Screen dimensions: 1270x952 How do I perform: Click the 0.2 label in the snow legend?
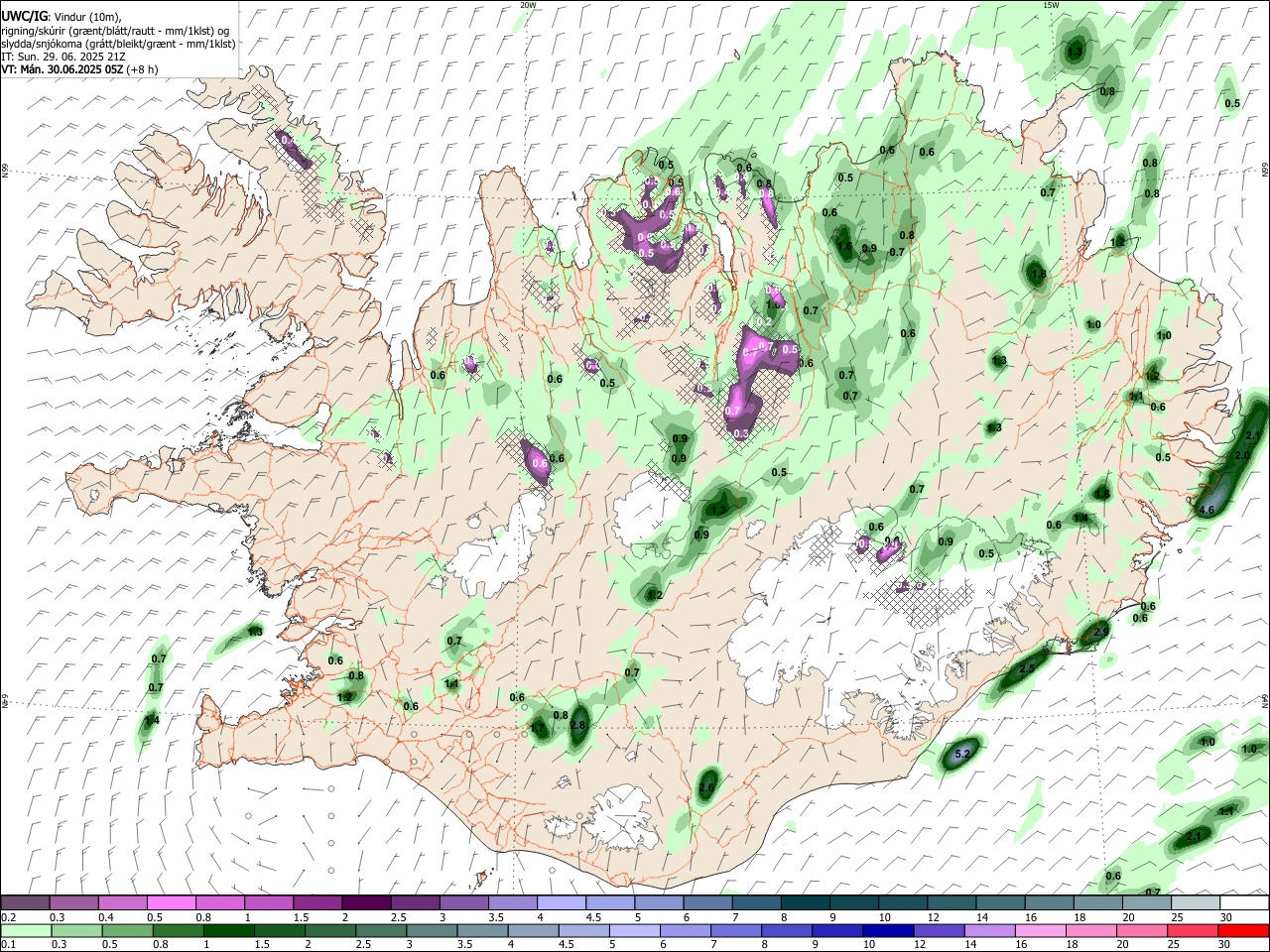tap(9, 917)
